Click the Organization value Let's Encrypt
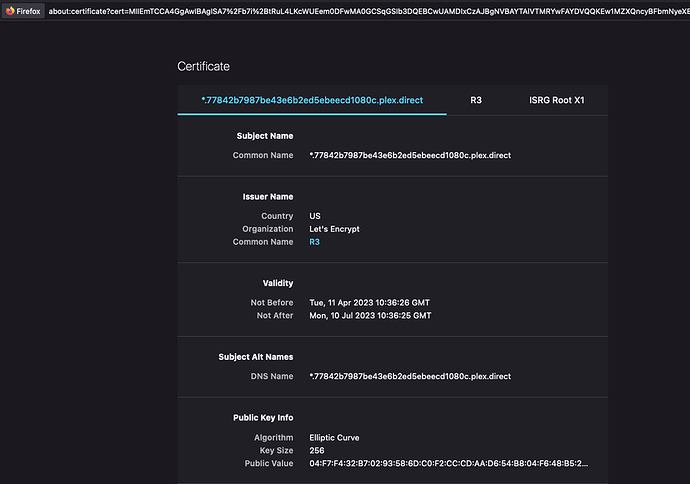Viewport: 690px width, 484px height. (335, 229)
